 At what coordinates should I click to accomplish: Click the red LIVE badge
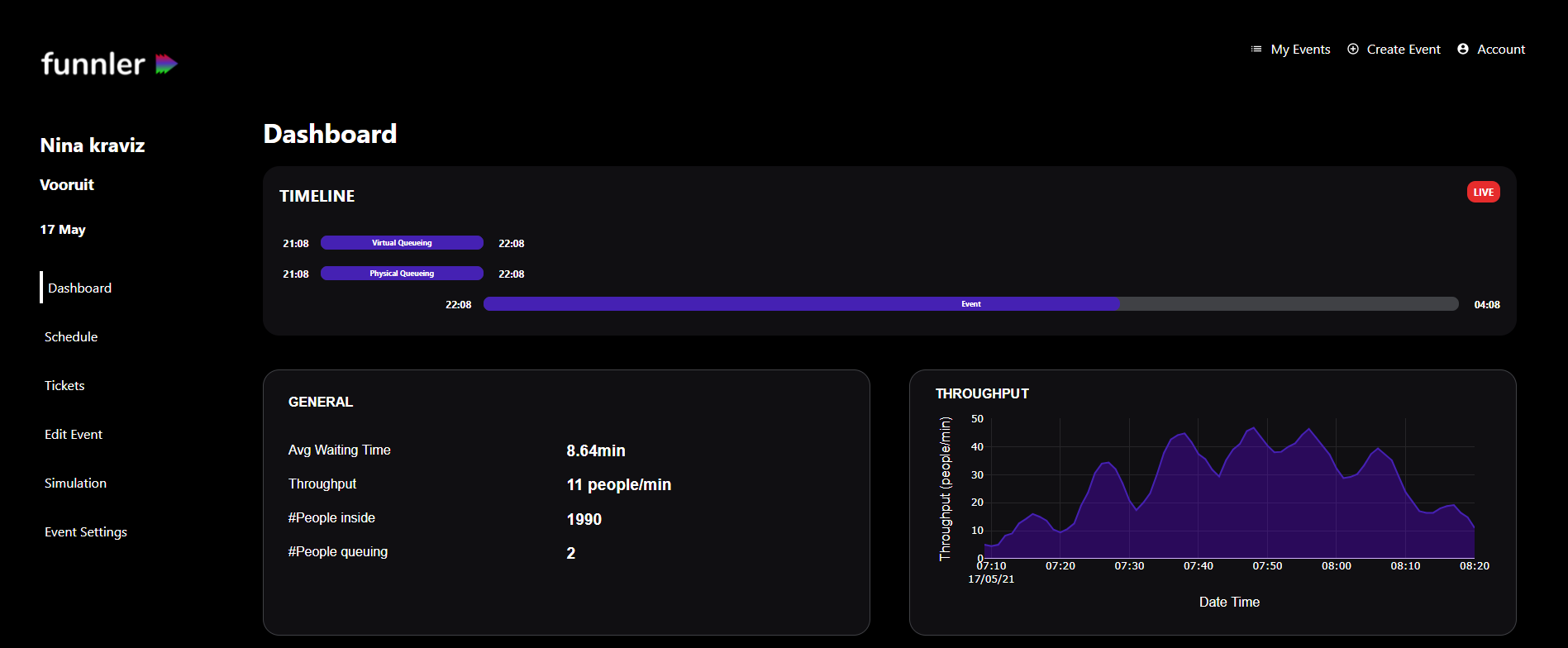point(1483,192)
